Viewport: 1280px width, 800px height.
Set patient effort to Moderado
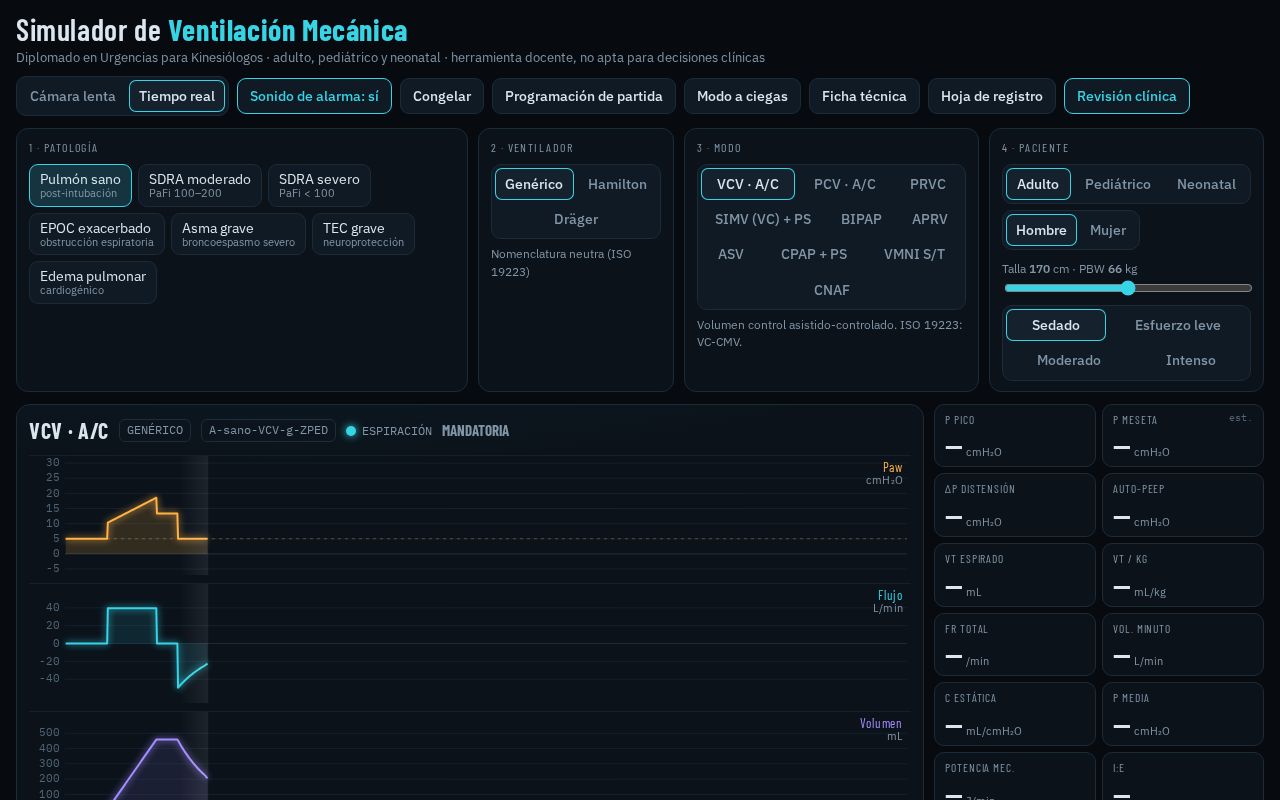1069,360
